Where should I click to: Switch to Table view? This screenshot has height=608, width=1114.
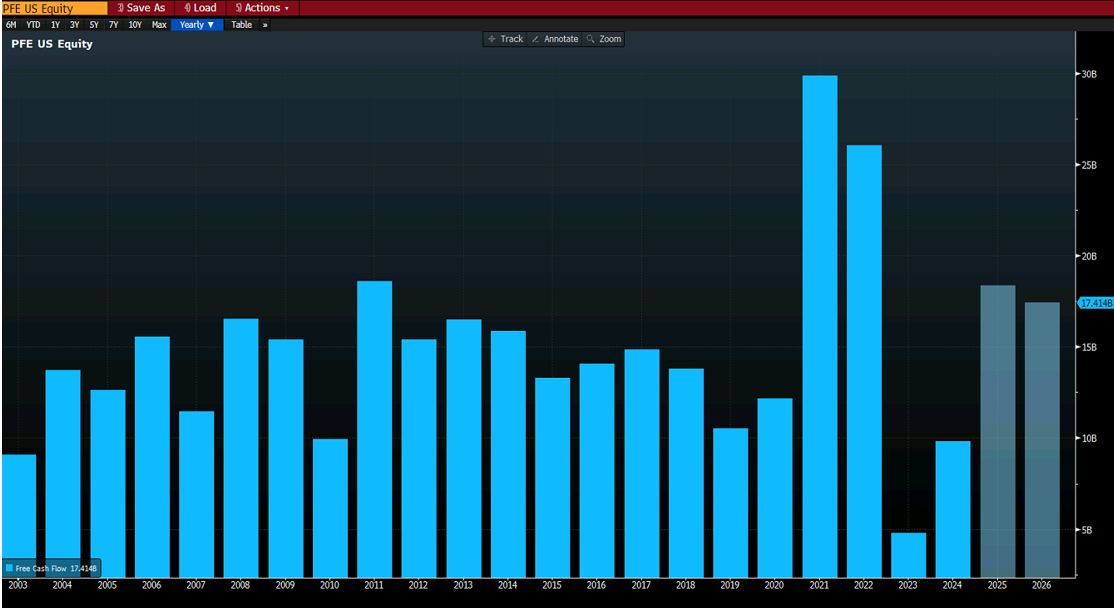pyautogui.click(x=242, y=25)
